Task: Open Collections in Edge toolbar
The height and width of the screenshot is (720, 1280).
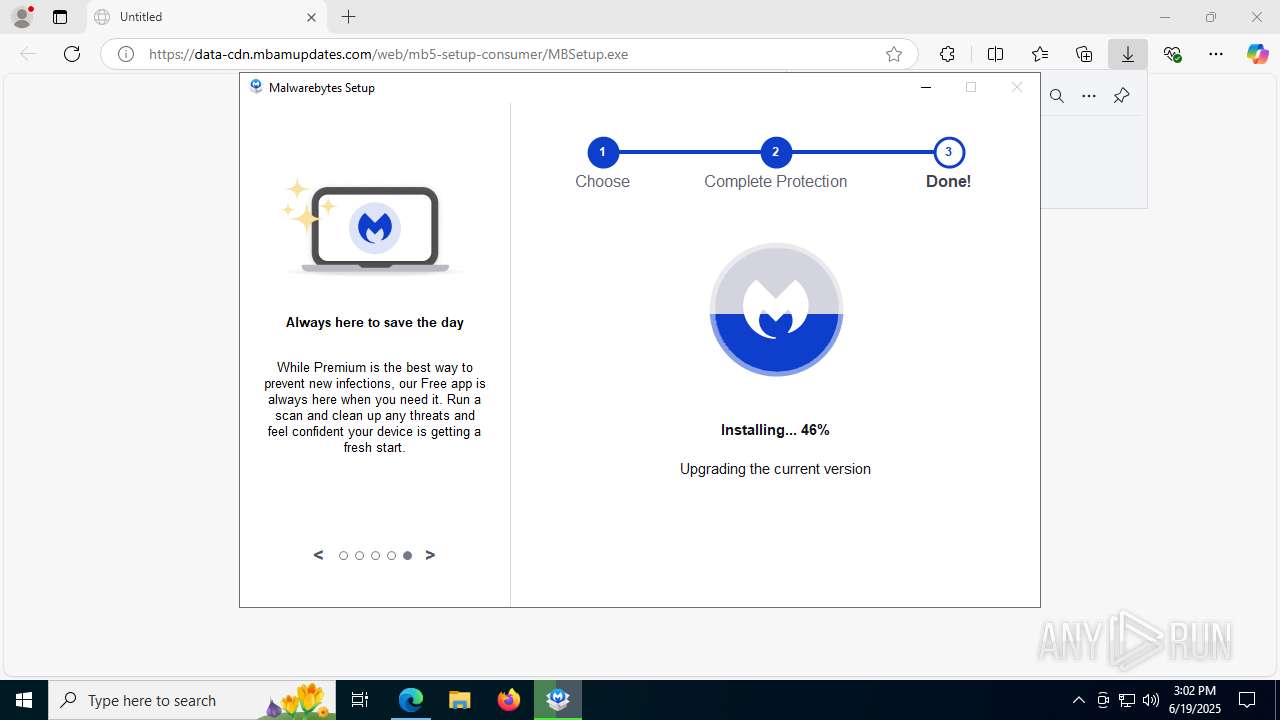Action: coord(1084,54)
